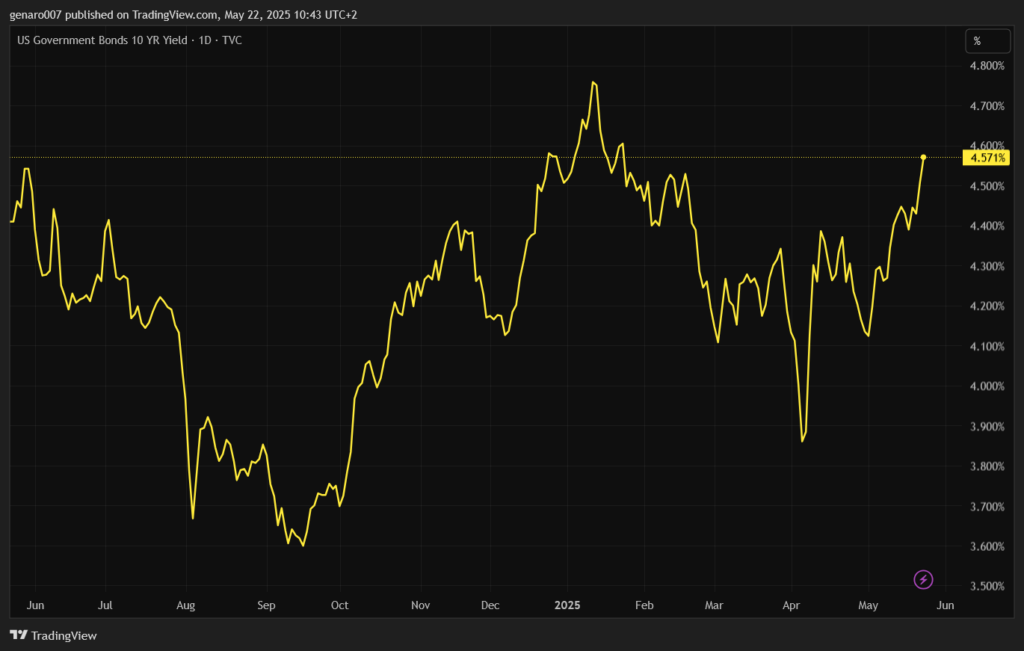Click the 4.300% price axis label
The width and height of the screenshot is (1024, 651).
pos(987,267)
